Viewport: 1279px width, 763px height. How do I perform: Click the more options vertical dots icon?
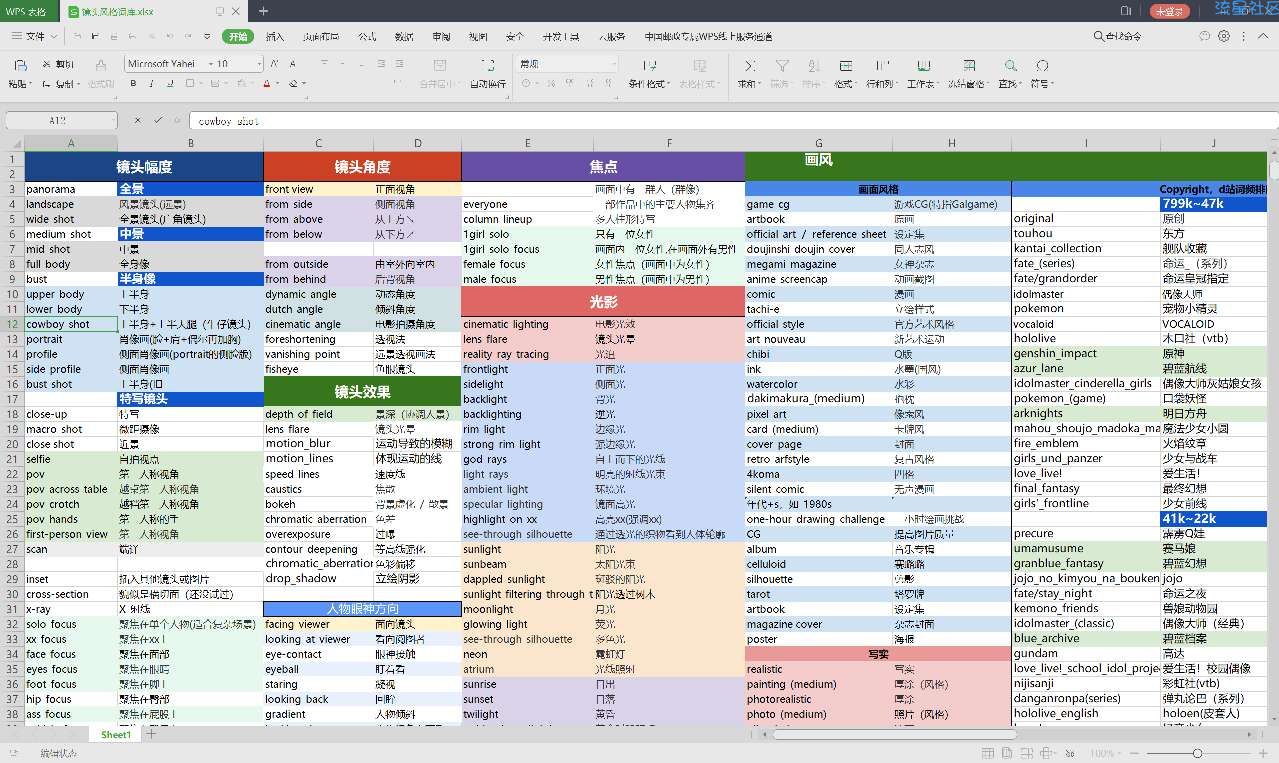tap(1243, 36)
